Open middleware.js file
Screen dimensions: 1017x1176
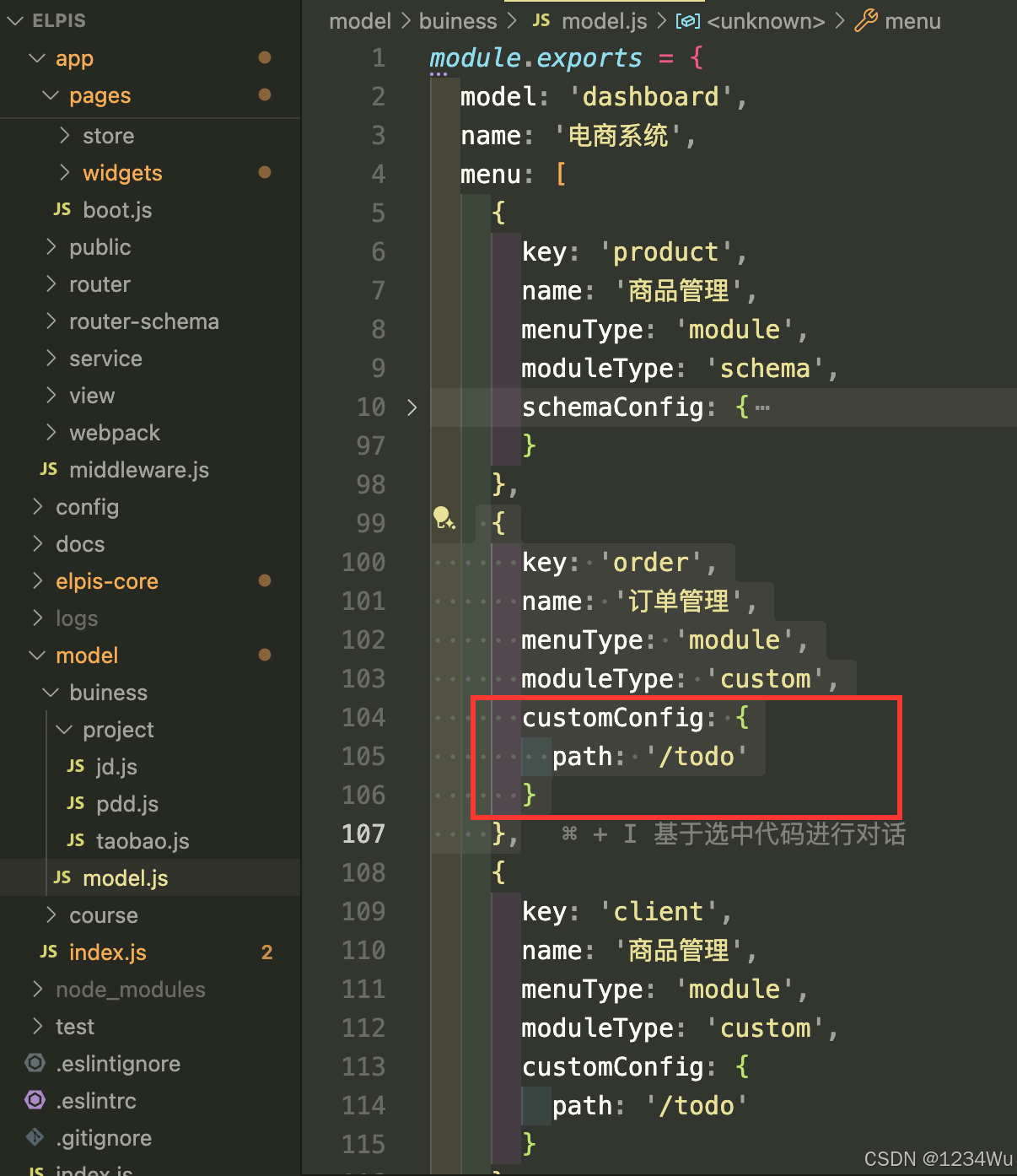pos(139,470)
